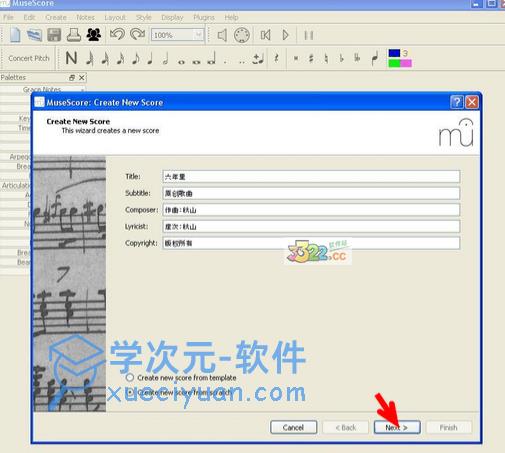Open the Edit menu
505x453 pixels.
click(x=29, y=17)
